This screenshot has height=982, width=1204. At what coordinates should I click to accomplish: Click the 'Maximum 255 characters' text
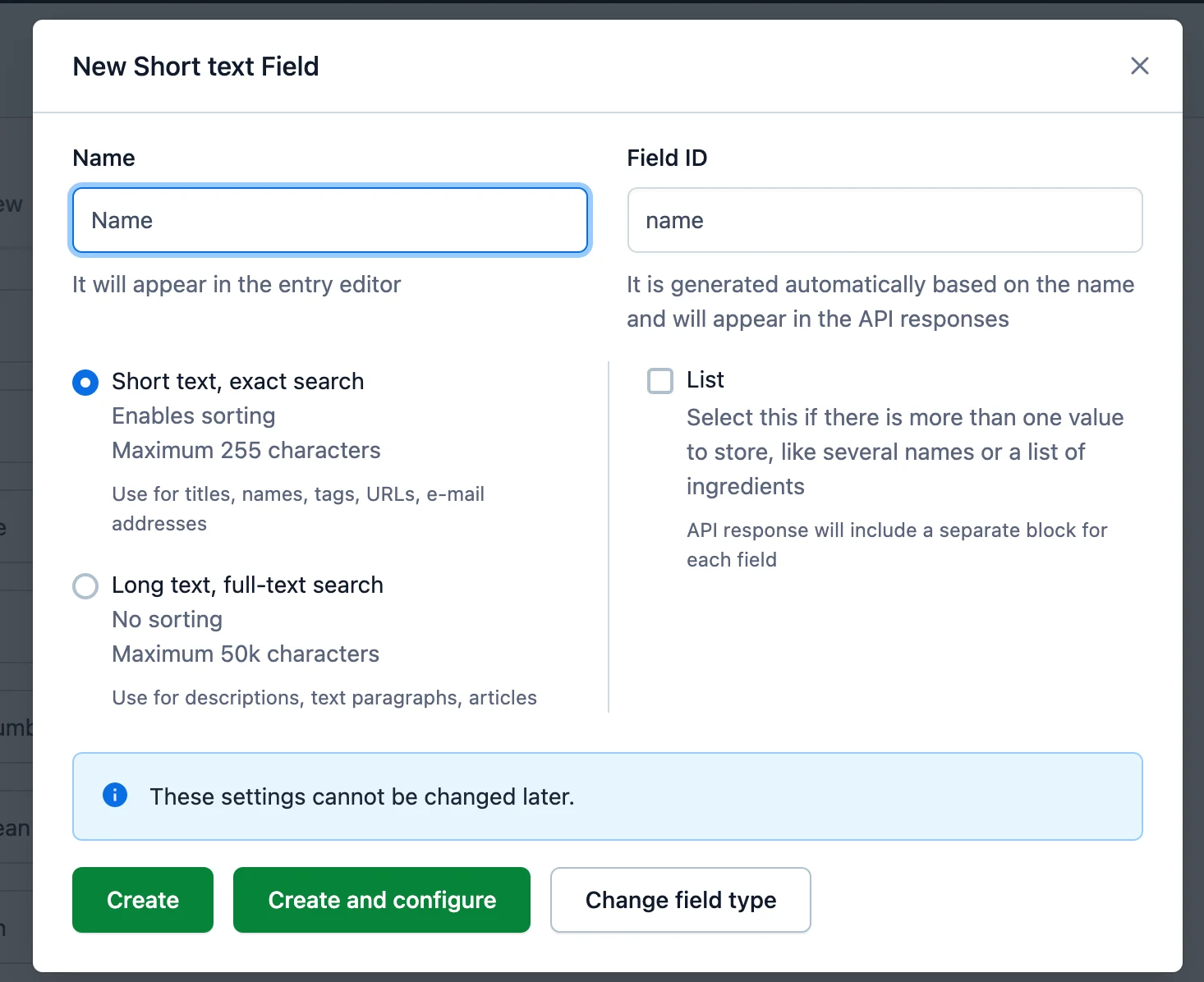(246, 450)
